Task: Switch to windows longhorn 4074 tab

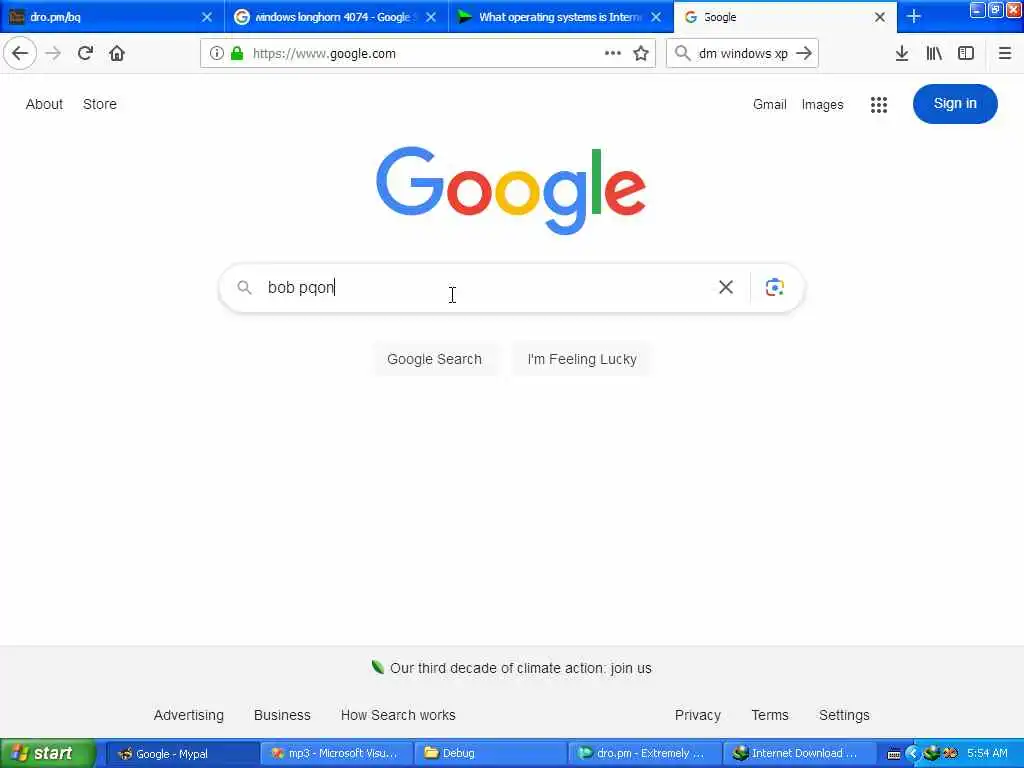Action: pyautogui.click(x=336, y=17)
